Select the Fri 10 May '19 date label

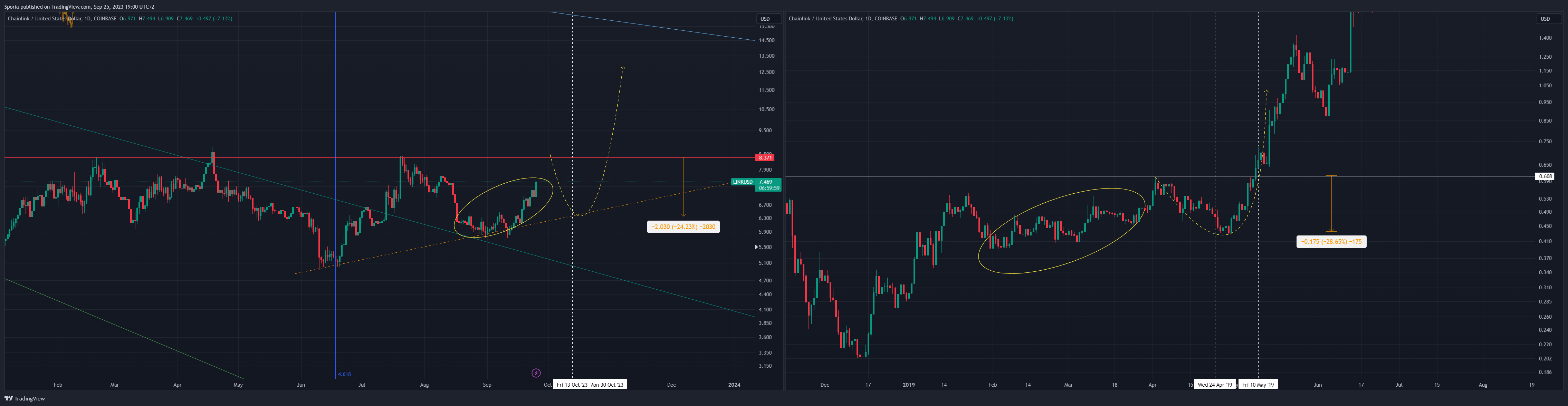click(1258, 385)
